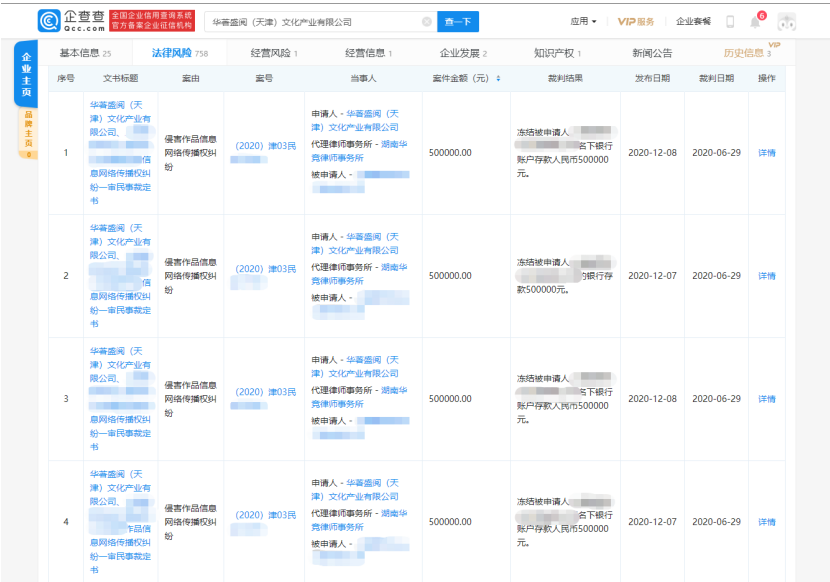Screen dimensions: 830x582
Task: Select 品牌主页 side tab
Action: point(28,133)
